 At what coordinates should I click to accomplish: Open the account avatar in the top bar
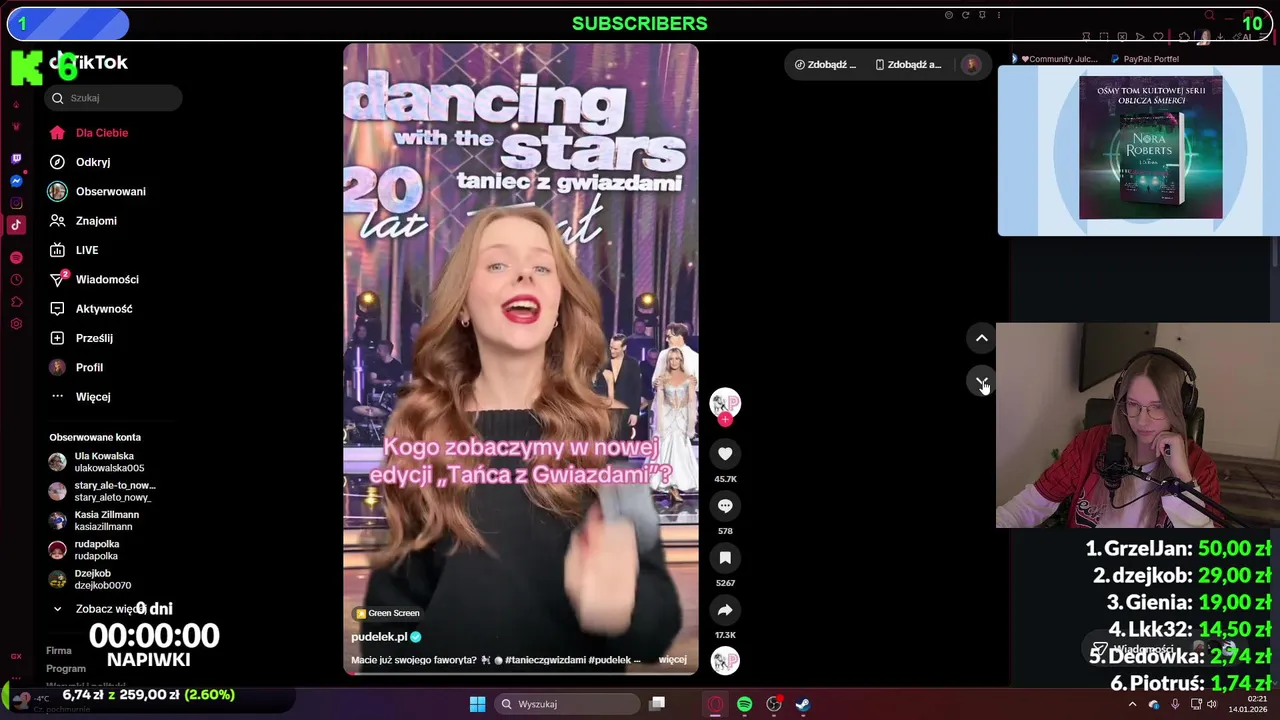971,65
